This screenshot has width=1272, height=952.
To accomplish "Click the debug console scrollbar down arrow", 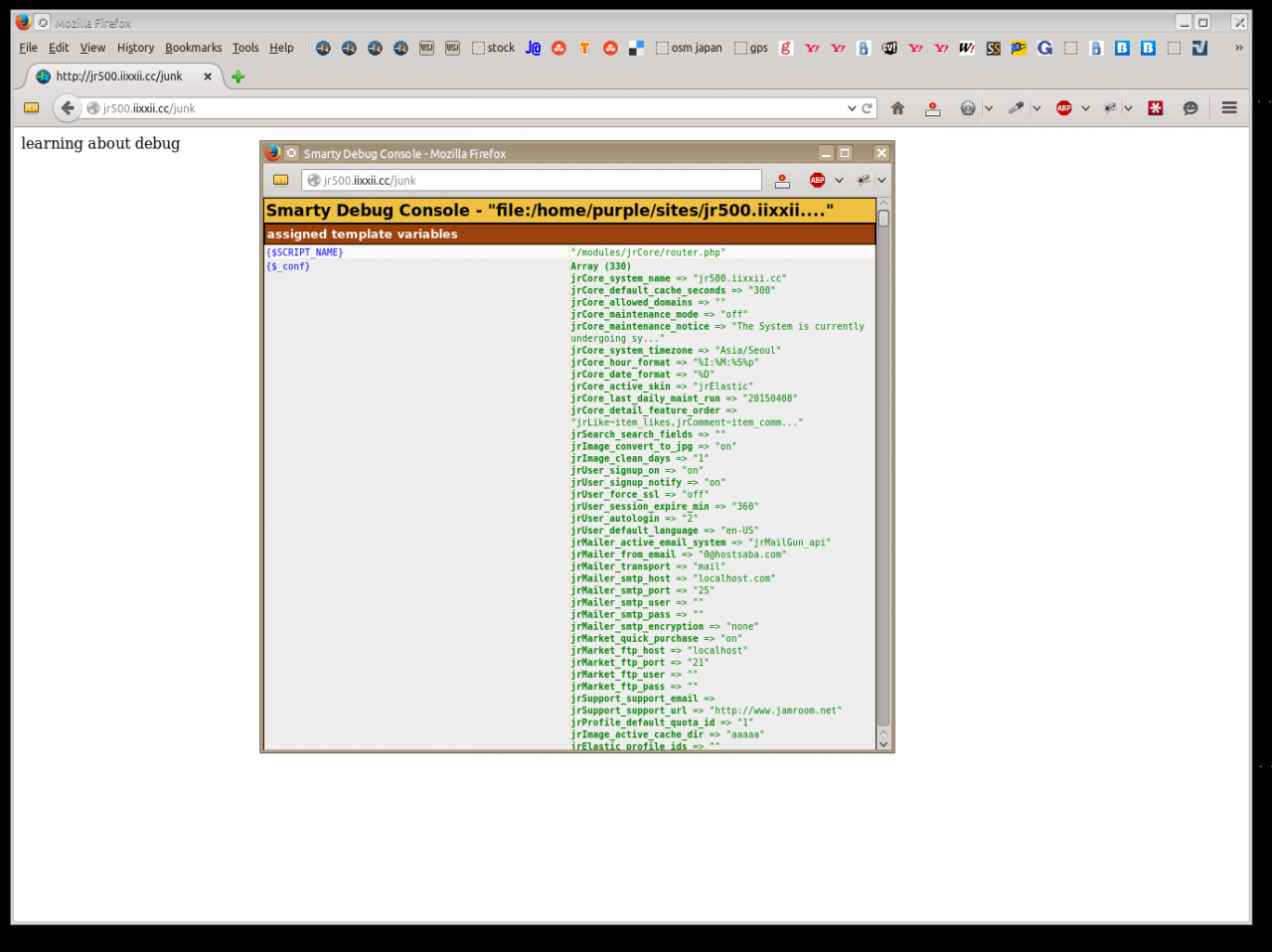I will (882, 743).
